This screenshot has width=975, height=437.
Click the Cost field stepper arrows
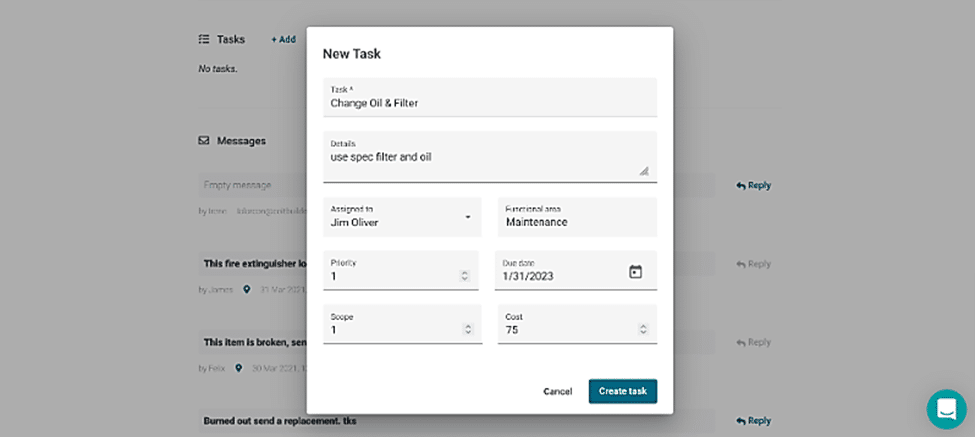[640, 329]
